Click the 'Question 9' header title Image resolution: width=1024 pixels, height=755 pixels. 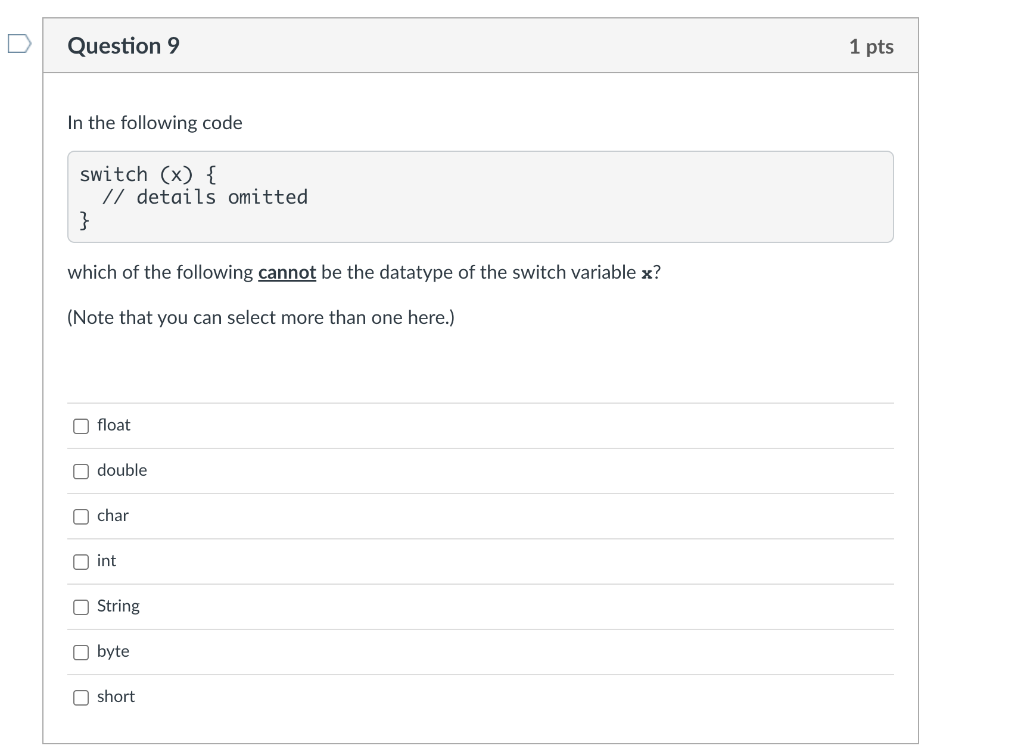pos(124,46)
